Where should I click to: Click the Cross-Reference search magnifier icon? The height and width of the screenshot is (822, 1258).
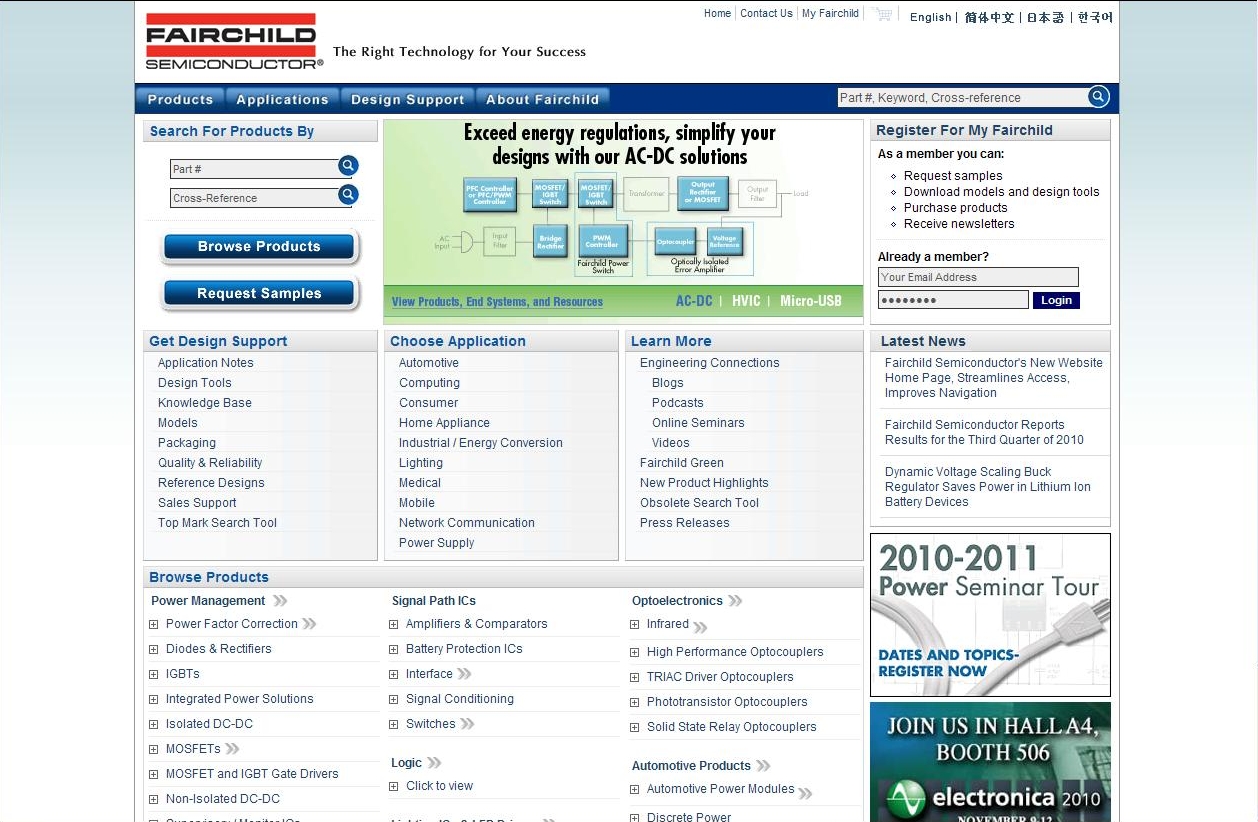click(x=347, y=196)
